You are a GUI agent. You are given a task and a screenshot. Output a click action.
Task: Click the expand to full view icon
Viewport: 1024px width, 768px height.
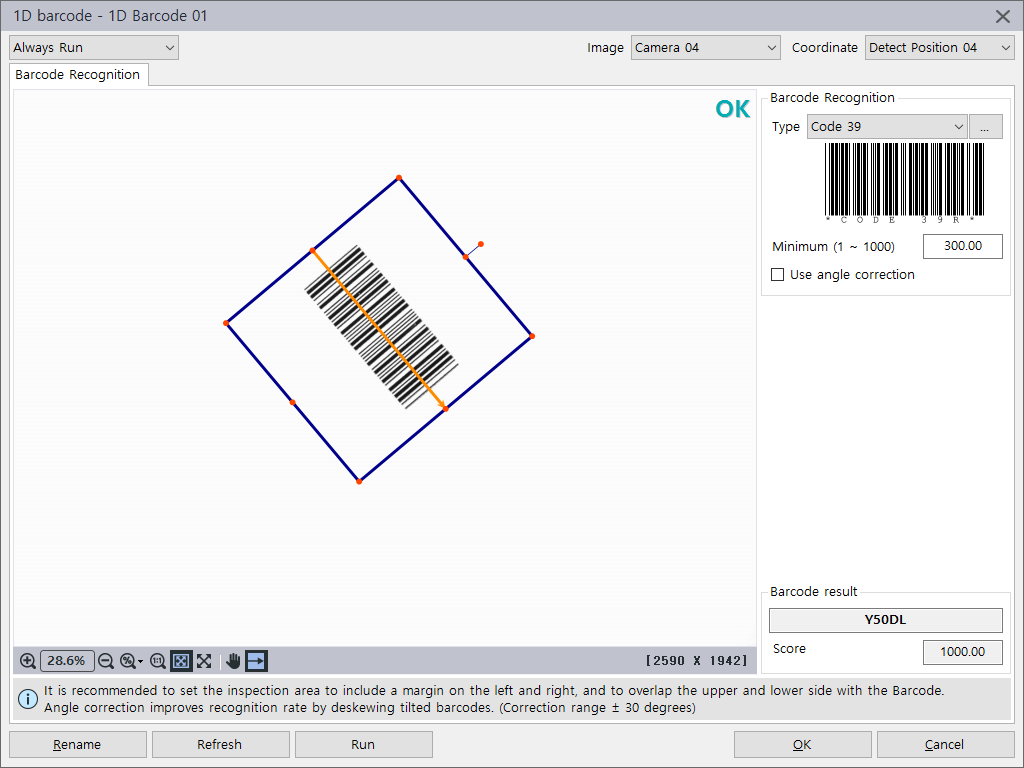[204, 661]
